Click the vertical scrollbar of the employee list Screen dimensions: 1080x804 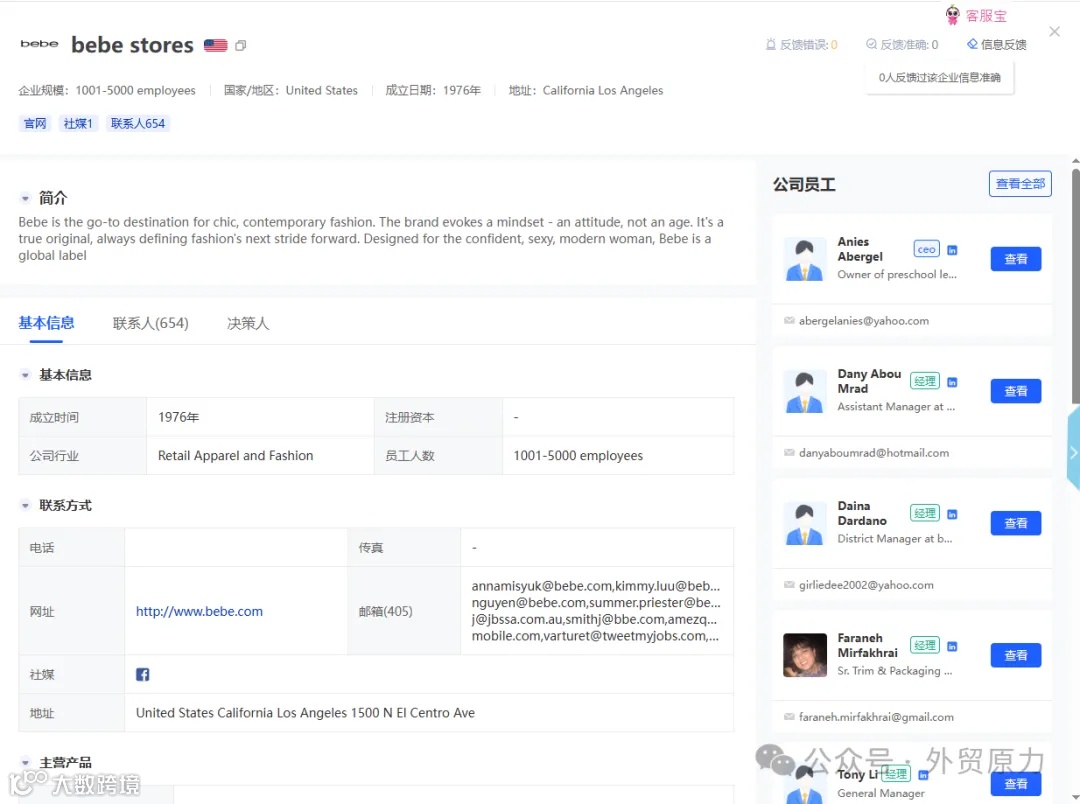click(1075, 286)
